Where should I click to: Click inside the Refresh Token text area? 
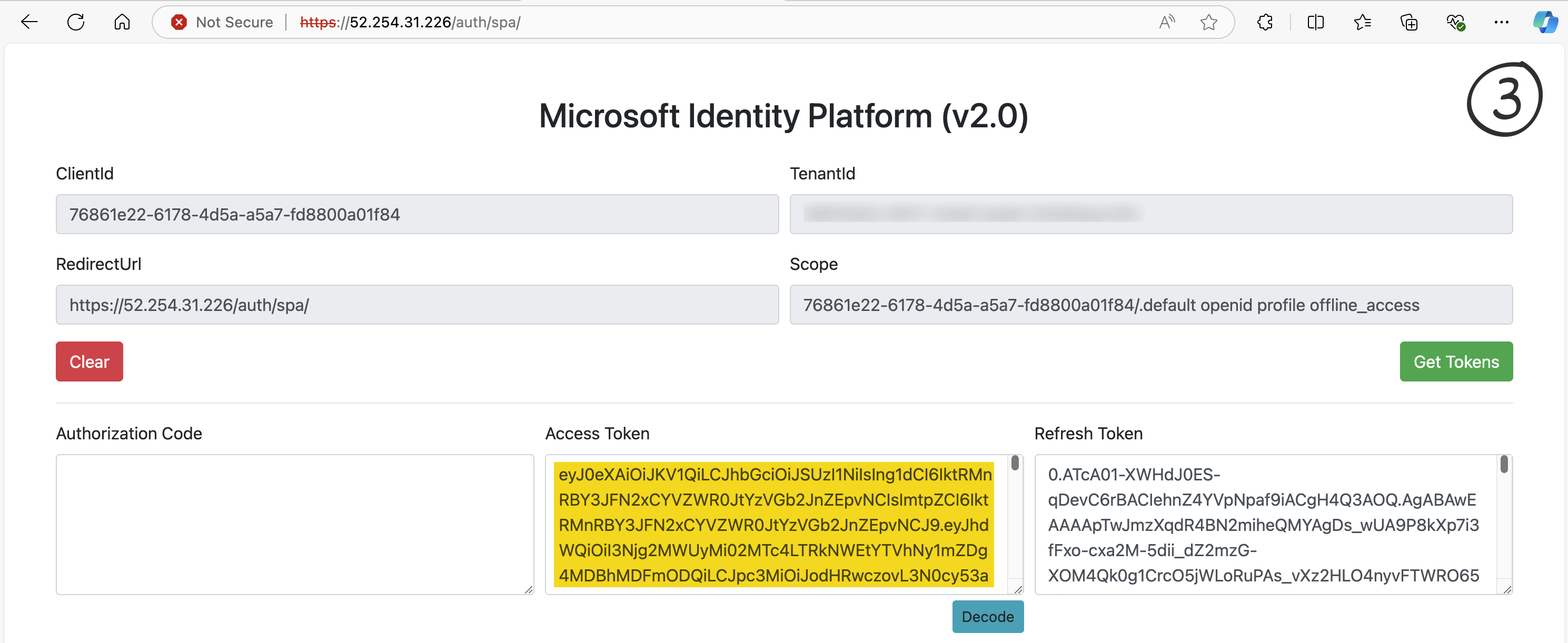click(1273, 525)
